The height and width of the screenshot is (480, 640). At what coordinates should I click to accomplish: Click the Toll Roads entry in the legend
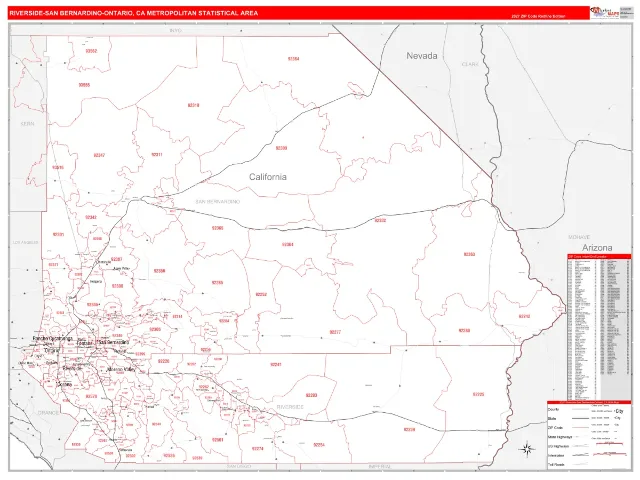[556, 464]
